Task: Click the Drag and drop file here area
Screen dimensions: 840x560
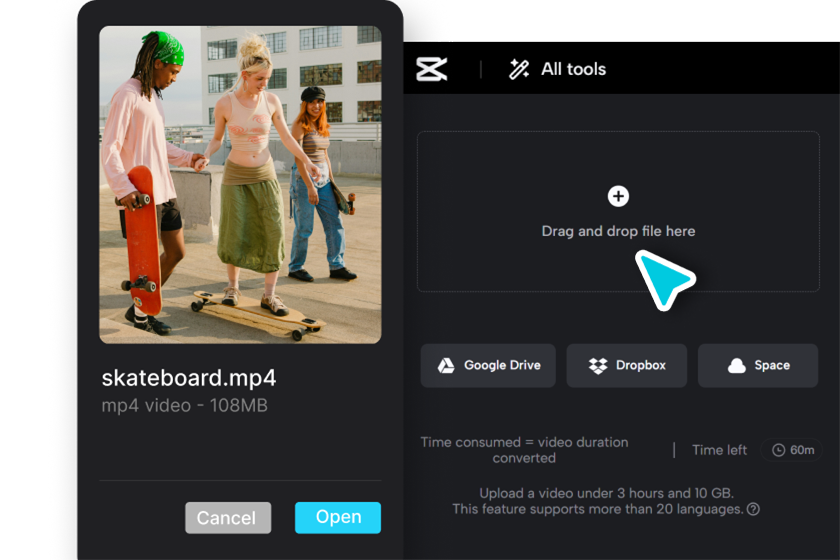Action: click(x=618, y=211)
